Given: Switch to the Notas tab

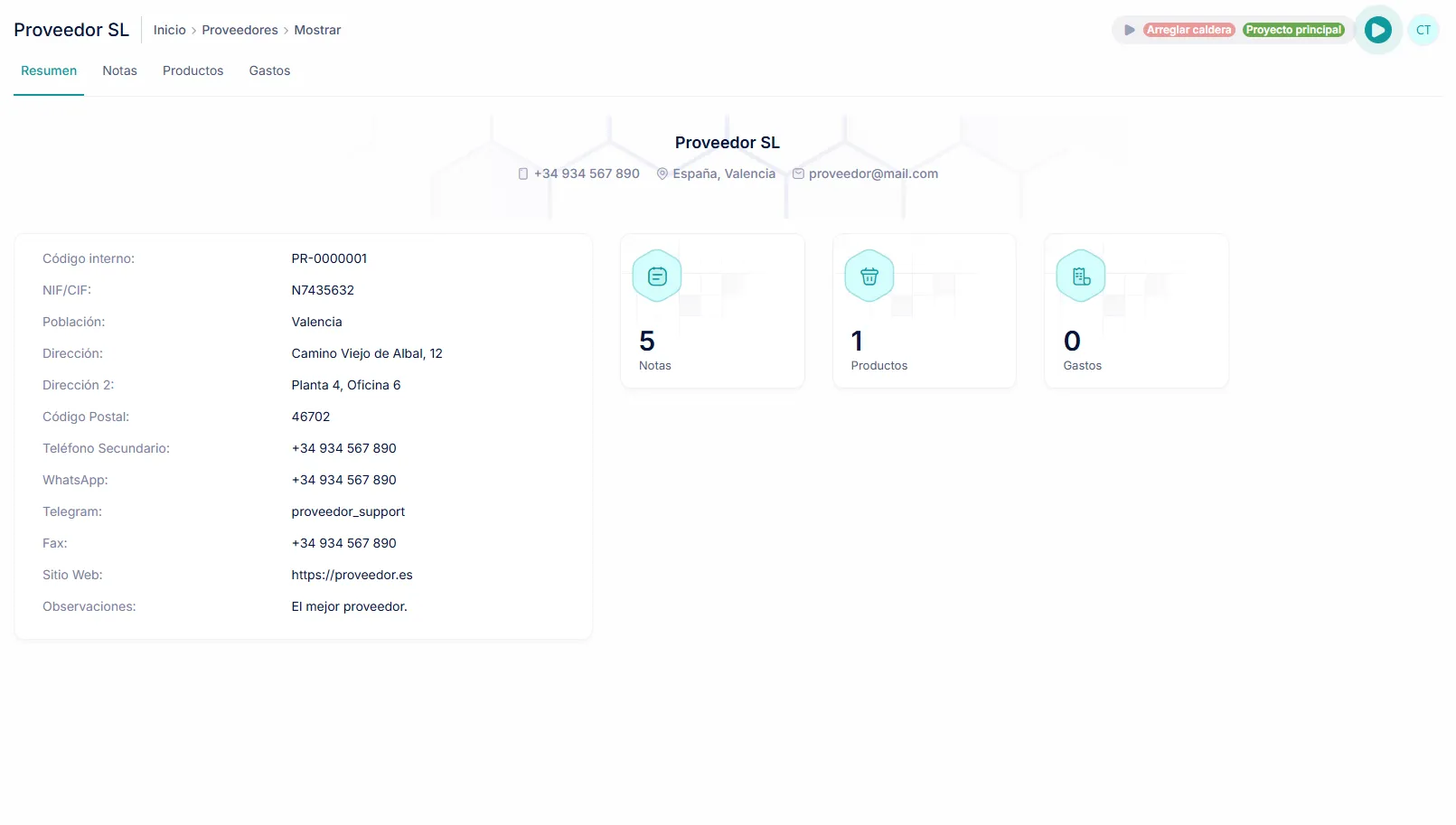Looking at the screenshot, I should [119, 70].
